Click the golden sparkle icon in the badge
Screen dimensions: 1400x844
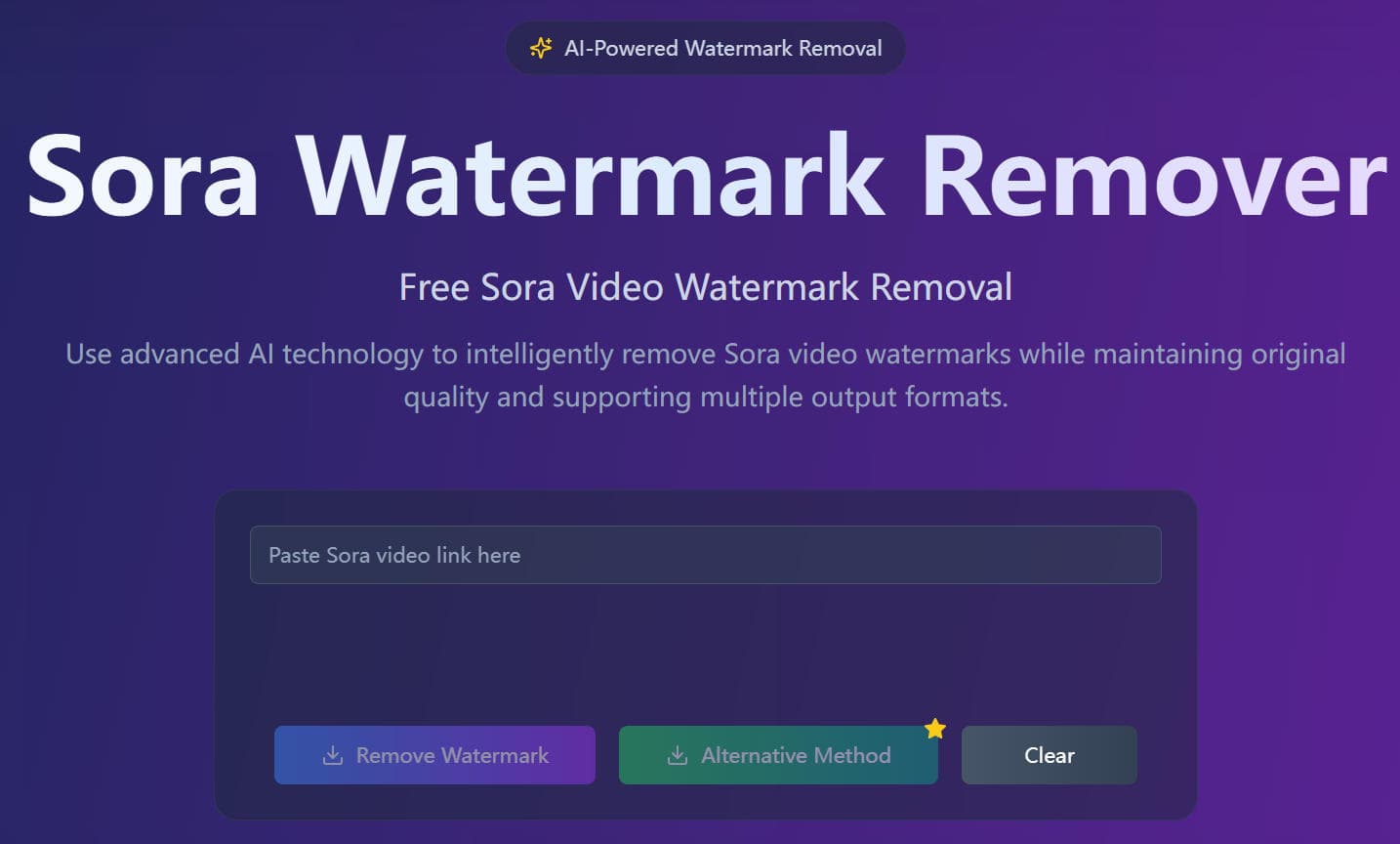540,47
